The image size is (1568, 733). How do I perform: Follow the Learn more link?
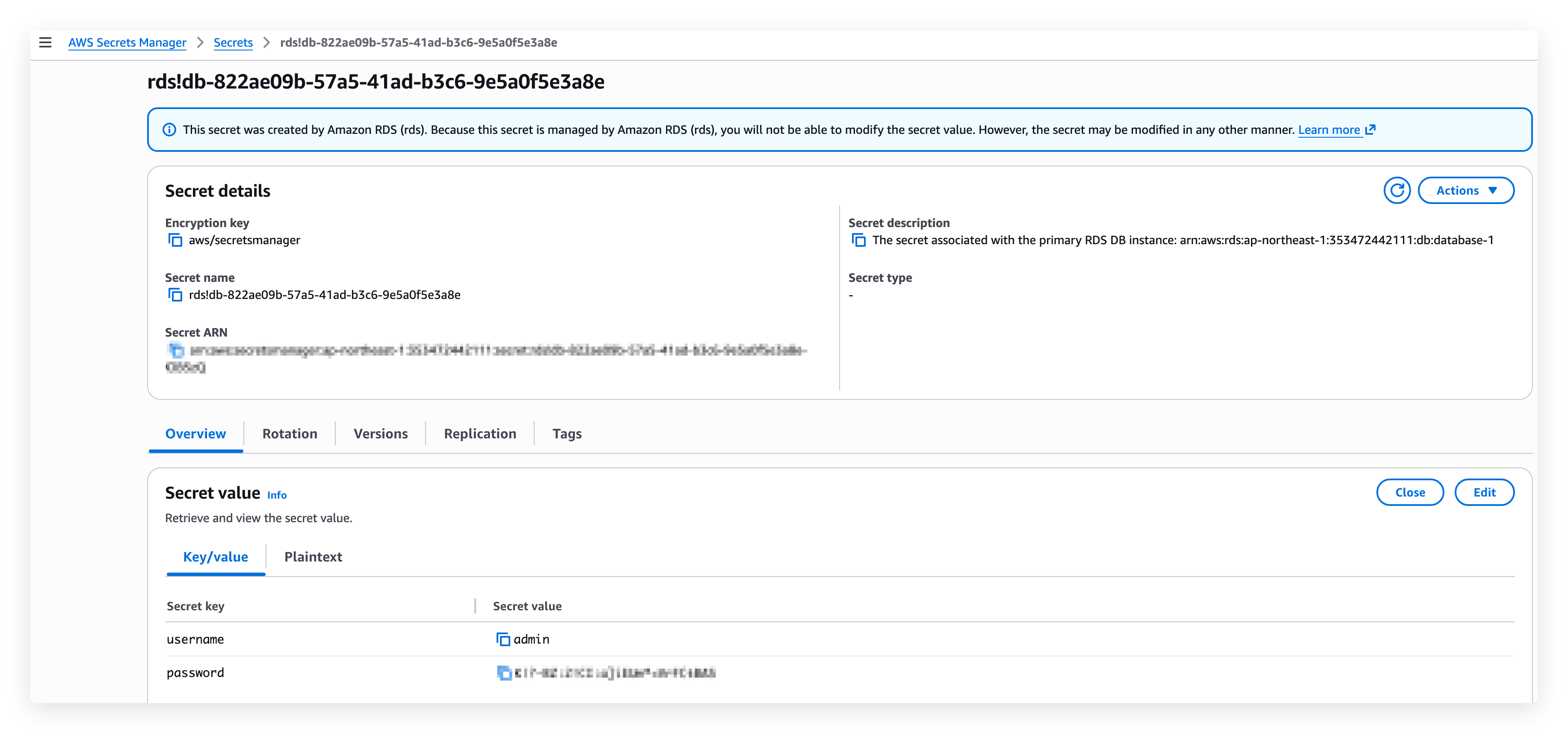(x=1329, y=129)
